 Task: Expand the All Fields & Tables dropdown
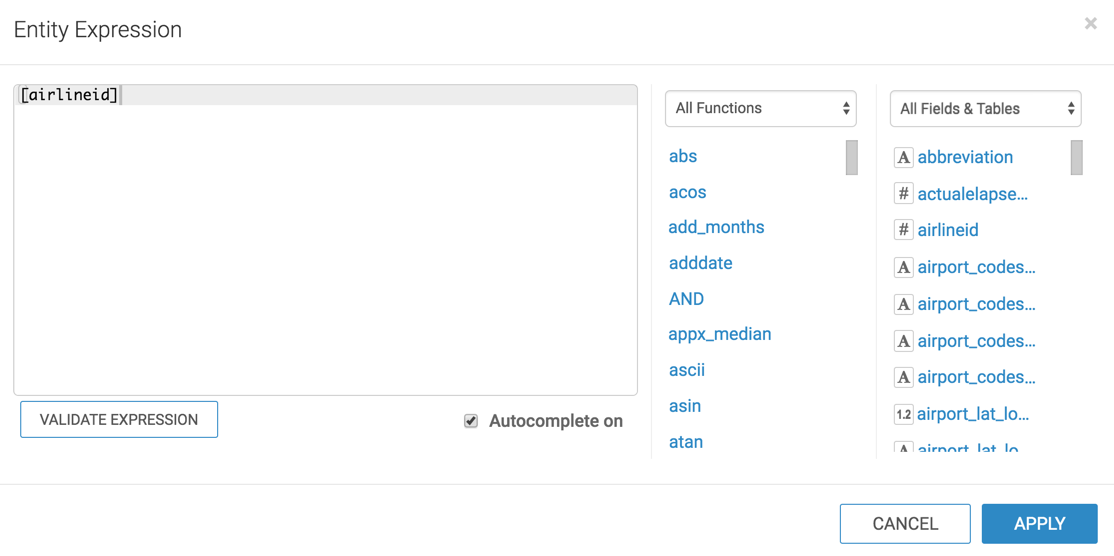point(985,108)
